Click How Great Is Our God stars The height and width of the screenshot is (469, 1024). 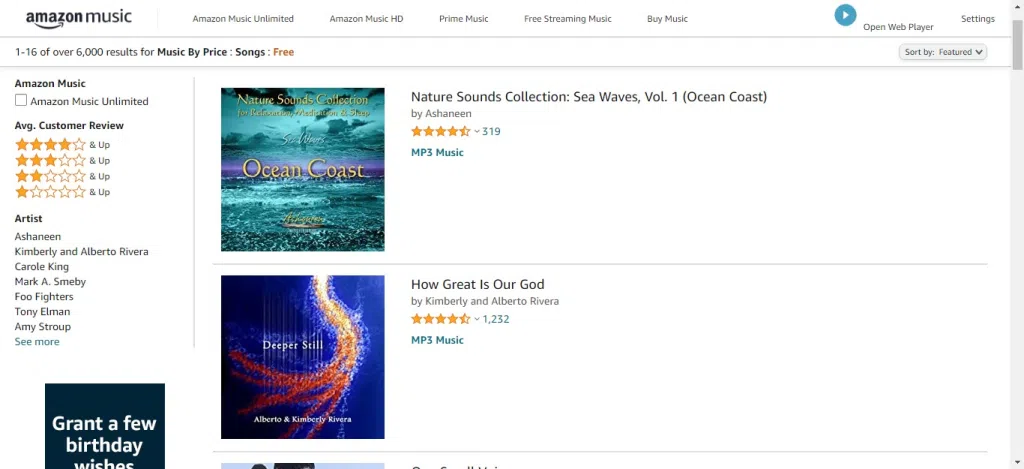point(440,319)
